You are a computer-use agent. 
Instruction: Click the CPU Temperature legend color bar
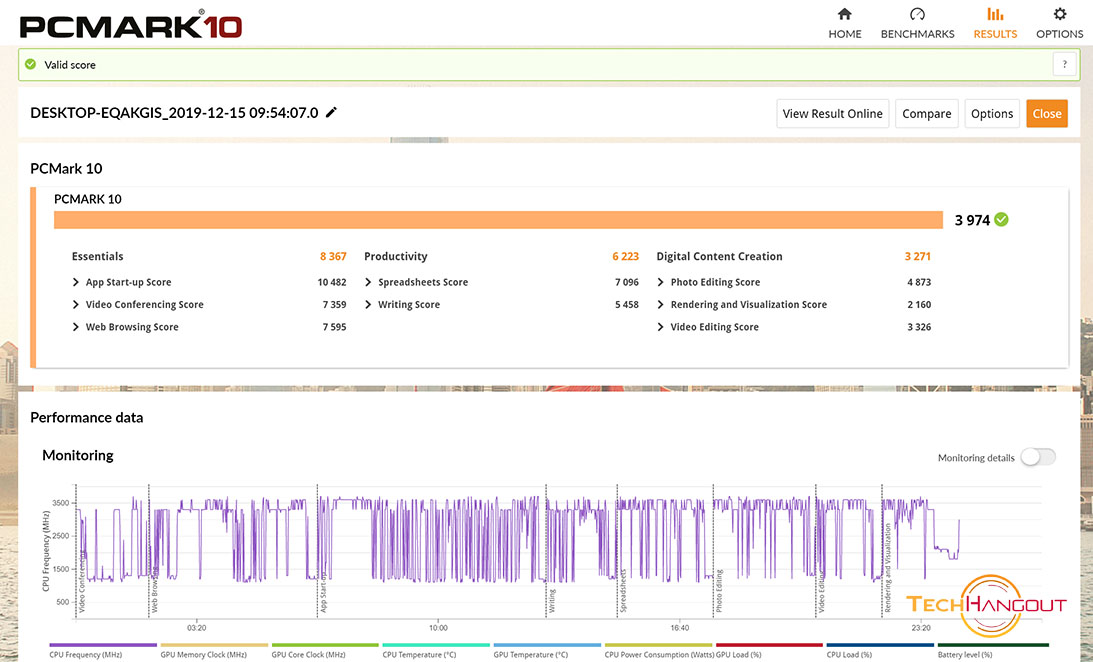(436, 645)
